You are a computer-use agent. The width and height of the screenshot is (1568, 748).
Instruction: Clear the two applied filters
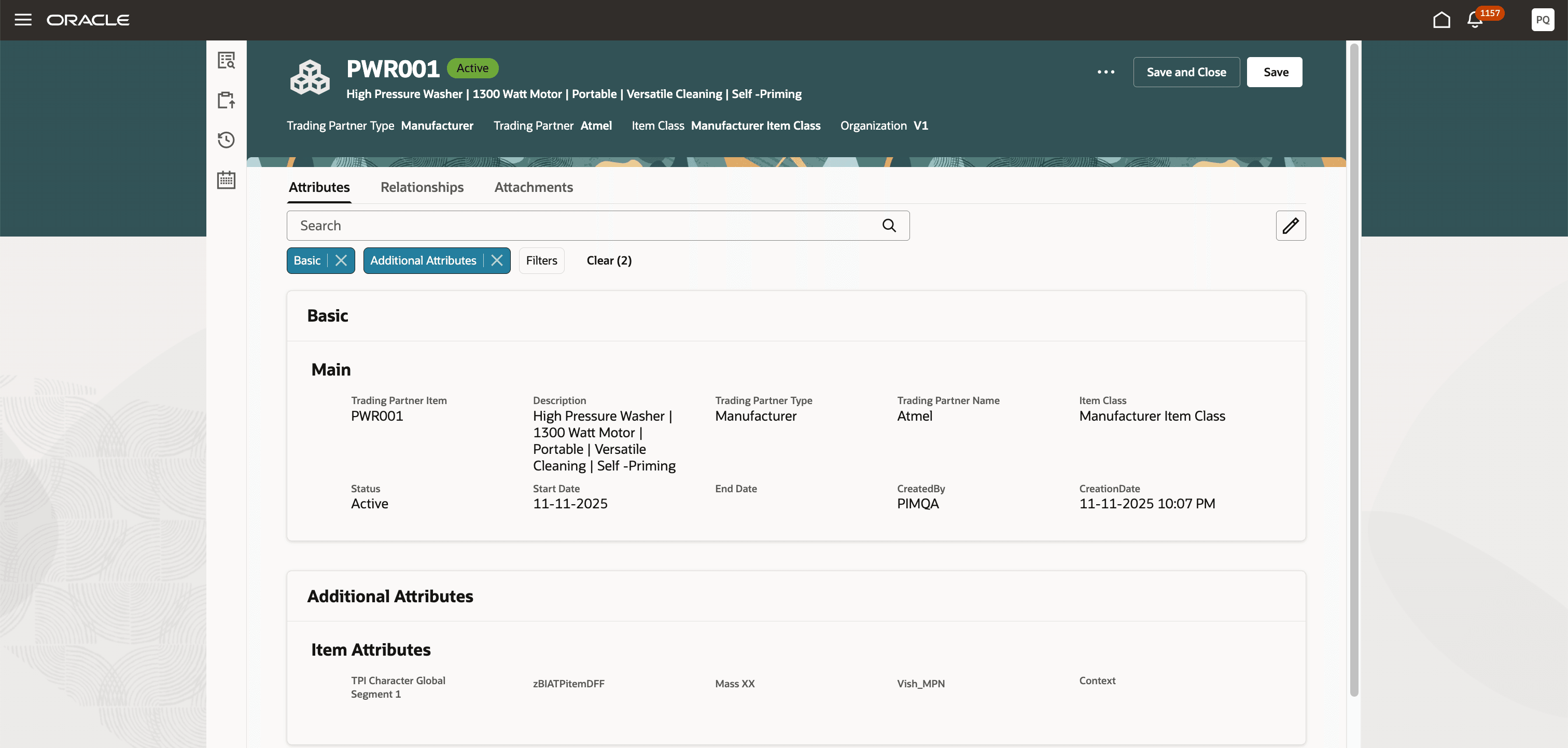(608, 260)
